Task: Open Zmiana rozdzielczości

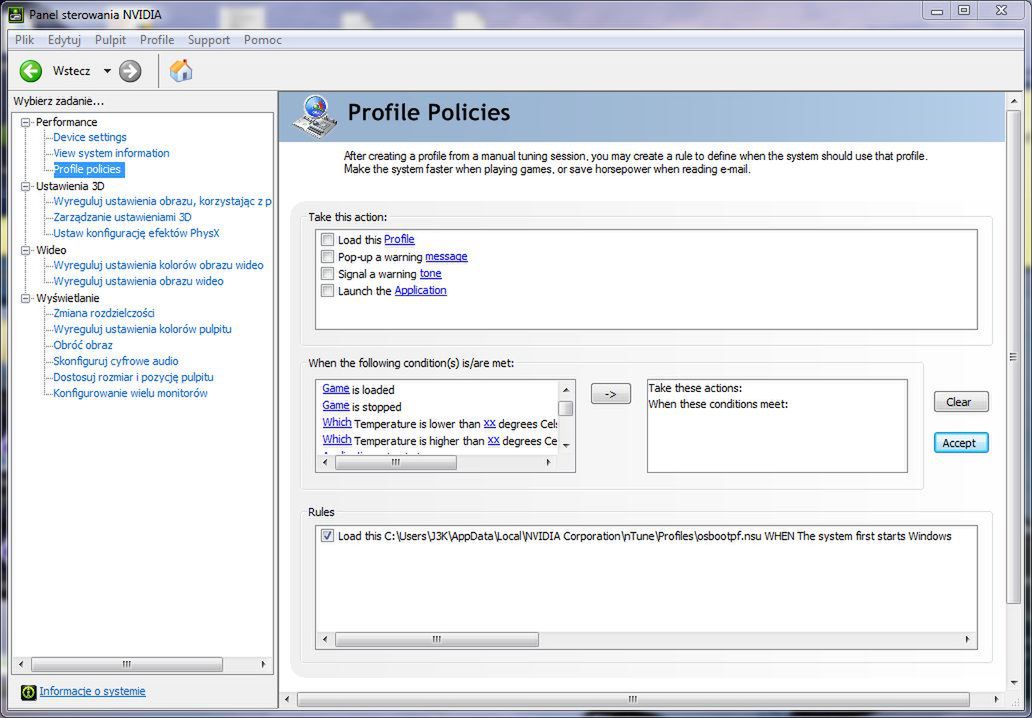Action: (104, 313)
